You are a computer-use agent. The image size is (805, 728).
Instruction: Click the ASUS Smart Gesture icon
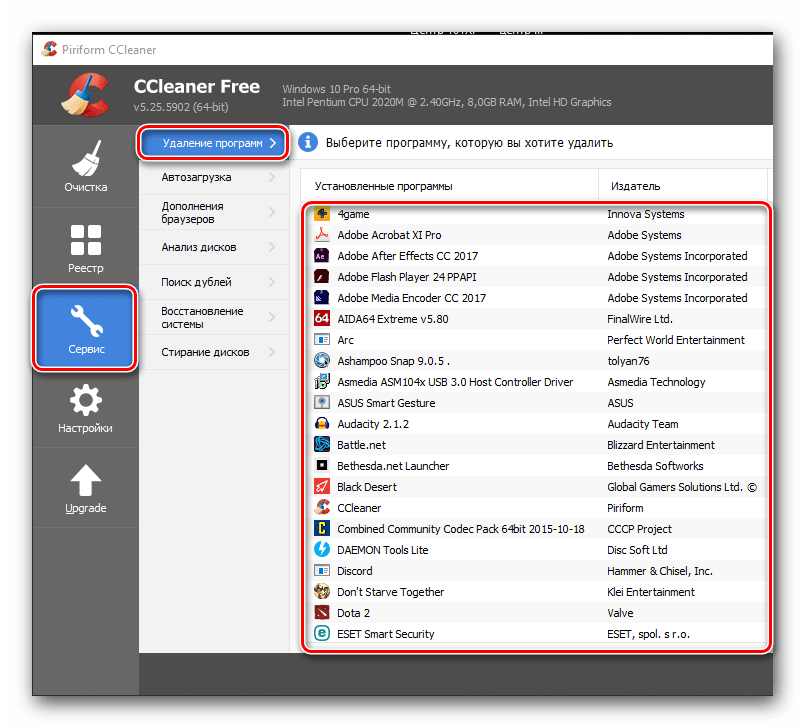click(322, 403)
